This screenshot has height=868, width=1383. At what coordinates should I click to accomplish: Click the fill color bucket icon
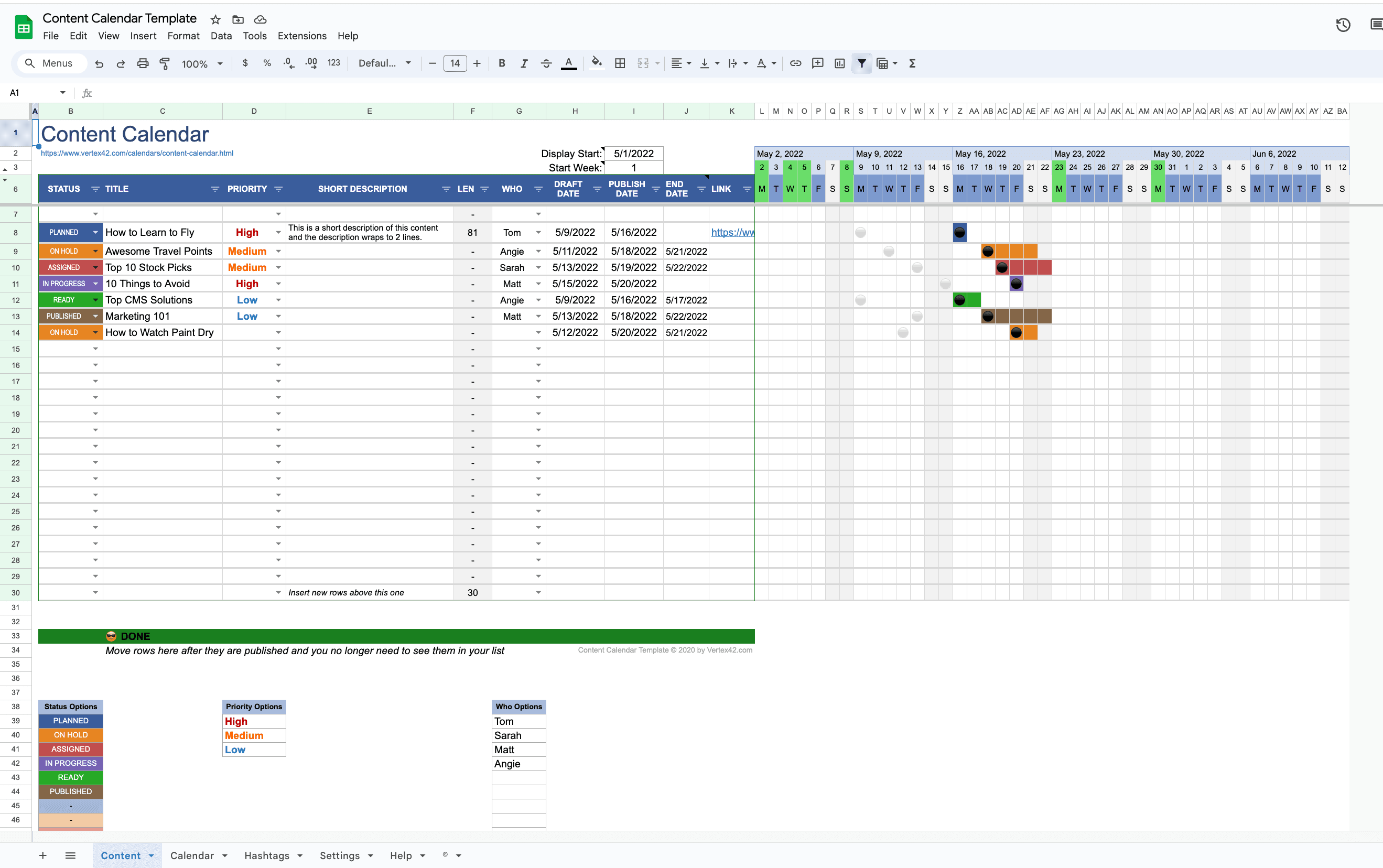click(597, 62)
